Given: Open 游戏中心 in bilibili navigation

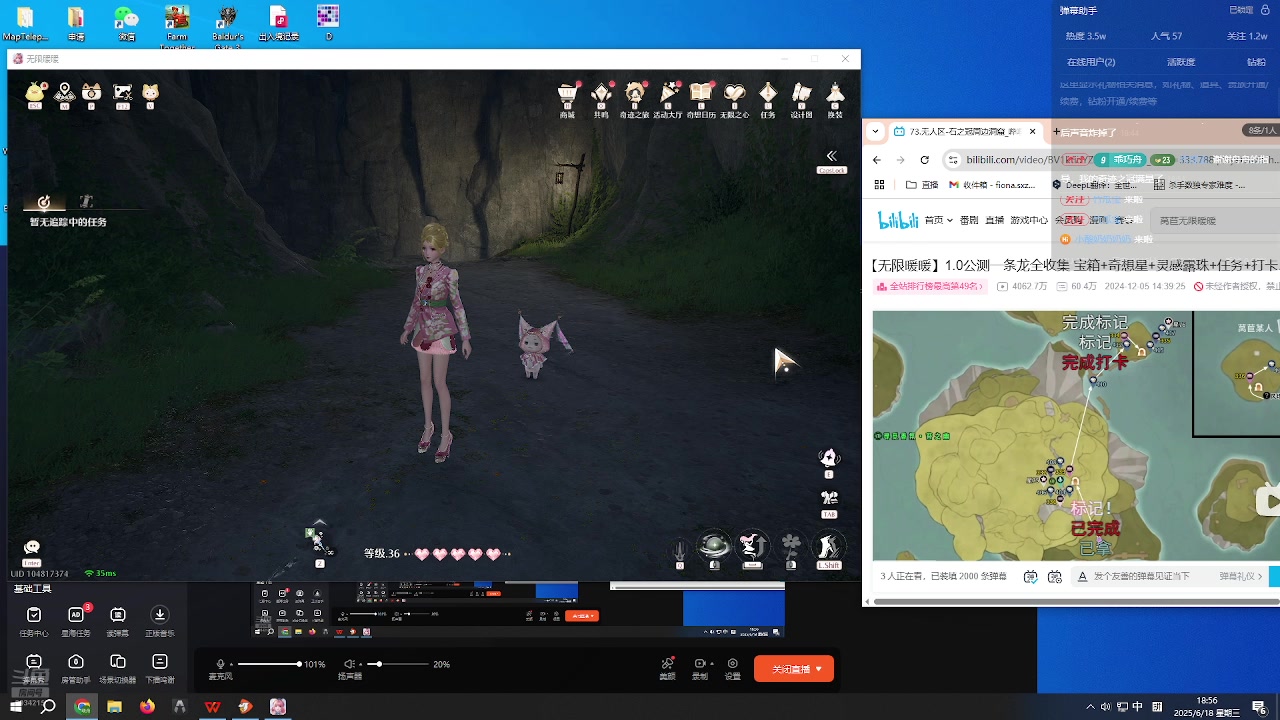Looking at the screenshot, I should (1029, 220).
